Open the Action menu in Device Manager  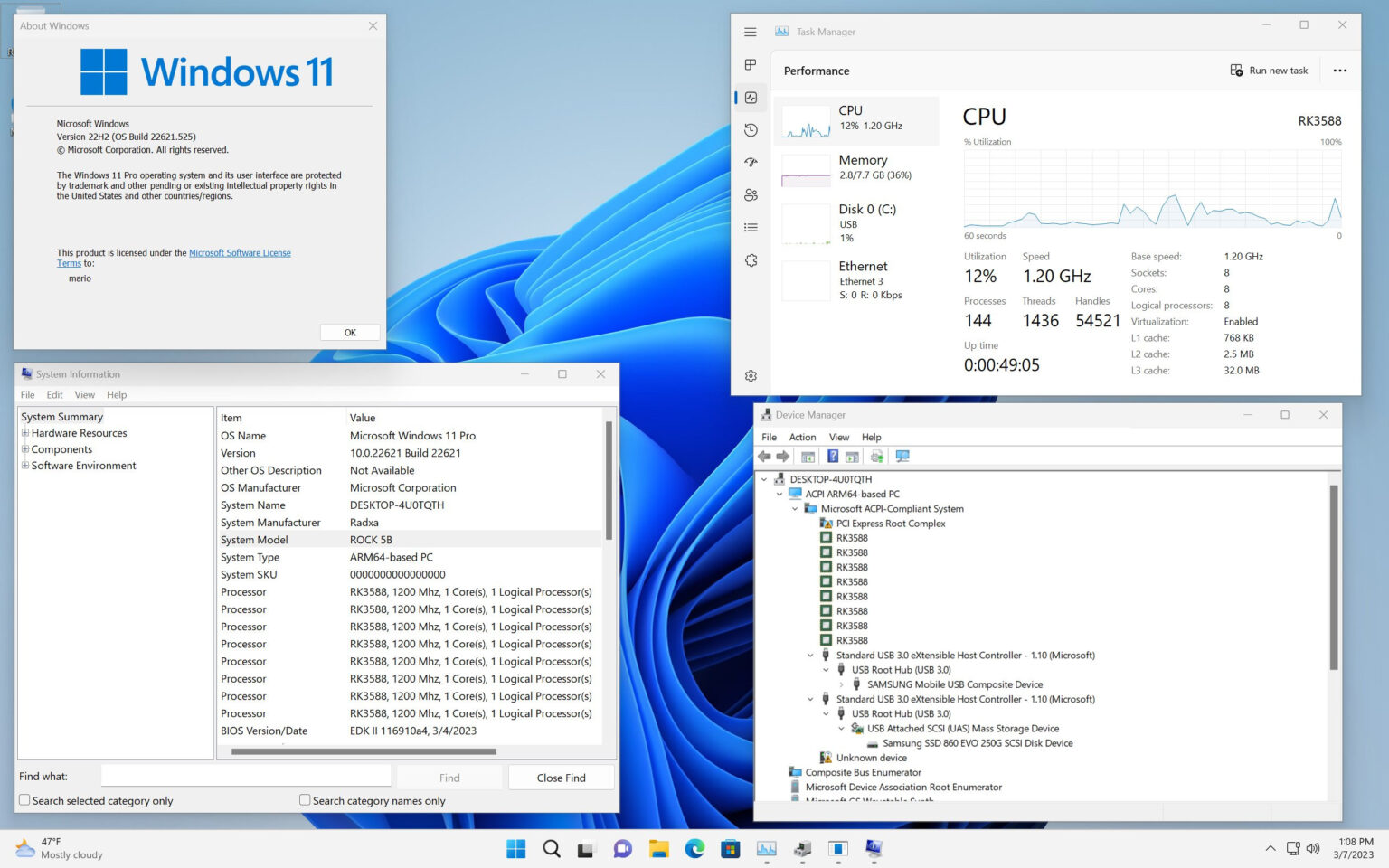click(802, 437)
